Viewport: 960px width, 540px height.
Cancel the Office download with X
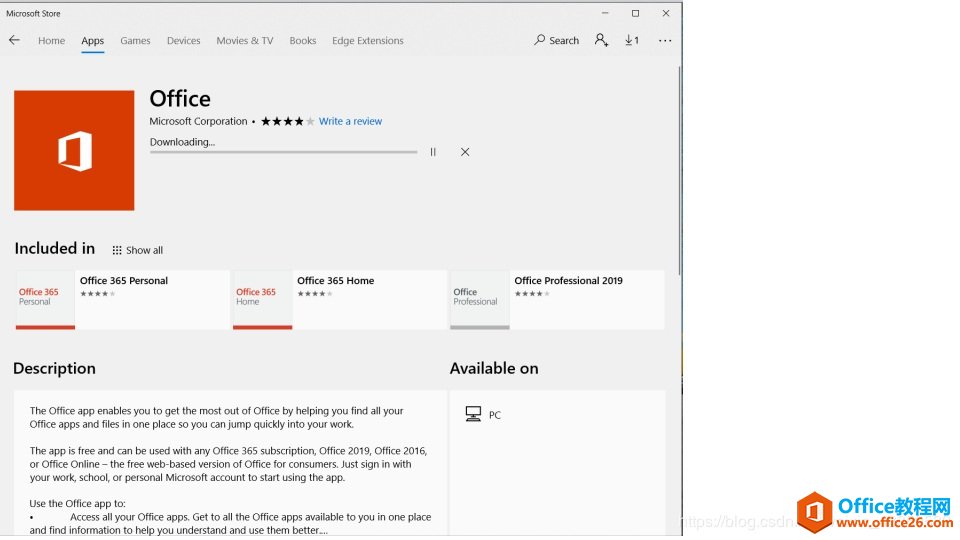465,152
